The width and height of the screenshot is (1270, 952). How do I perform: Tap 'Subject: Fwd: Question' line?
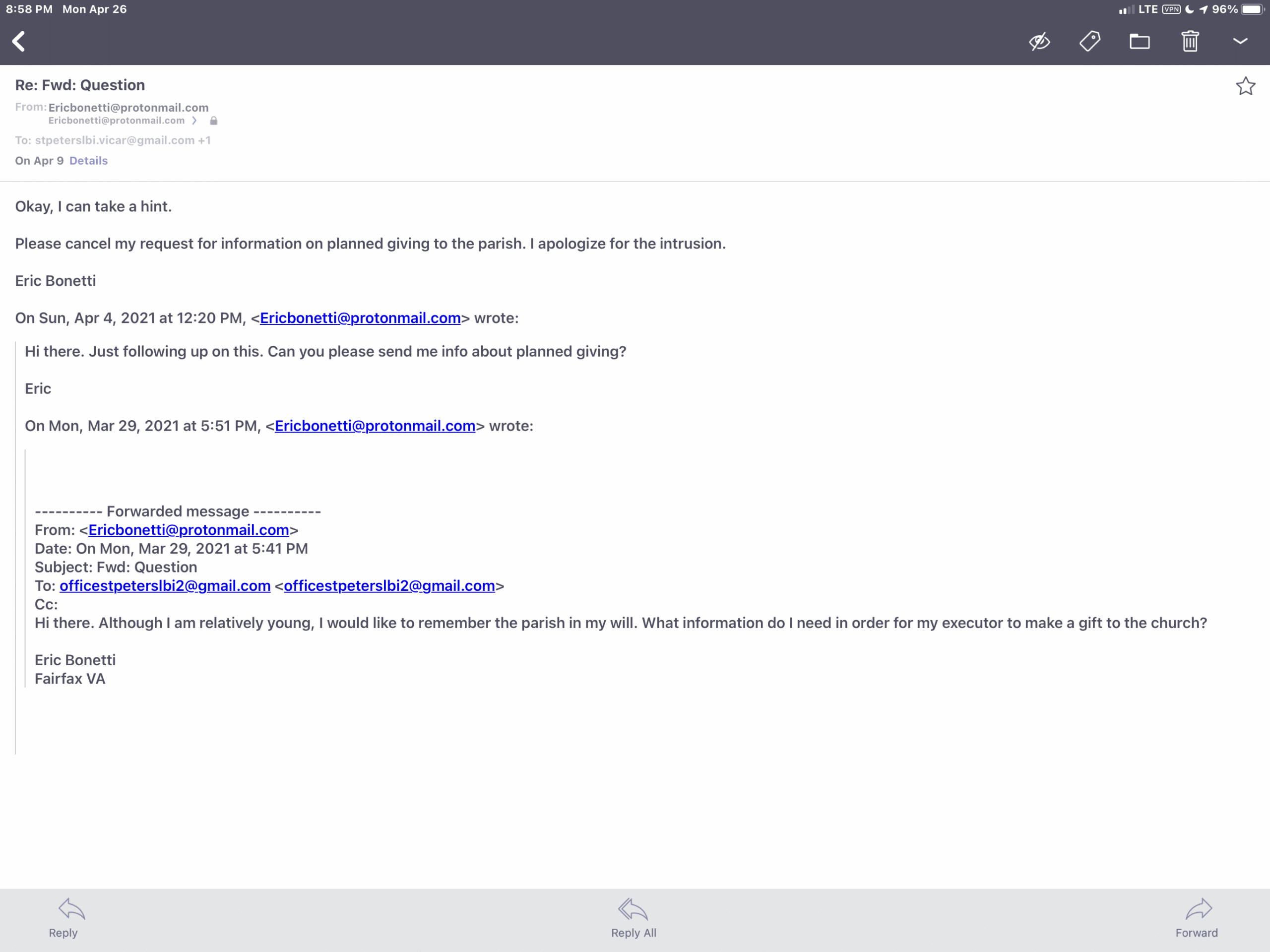pyautogui.click(x=116, y=568)
